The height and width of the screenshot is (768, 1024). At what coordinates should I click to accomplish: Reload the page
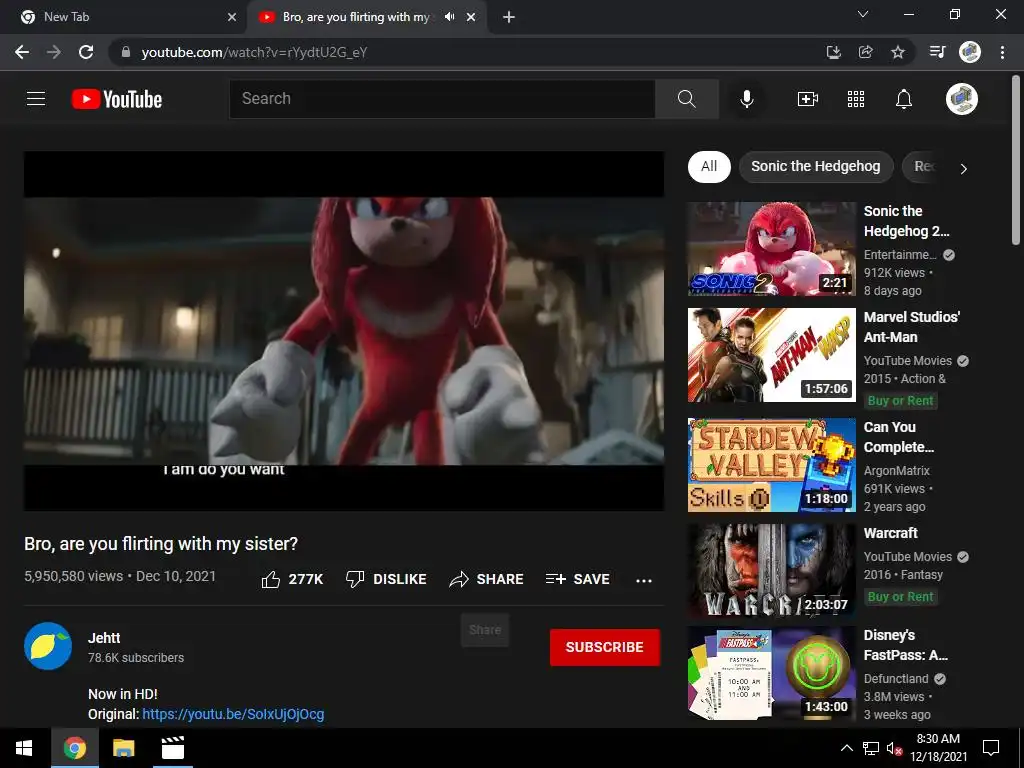[x=86, y=52]
